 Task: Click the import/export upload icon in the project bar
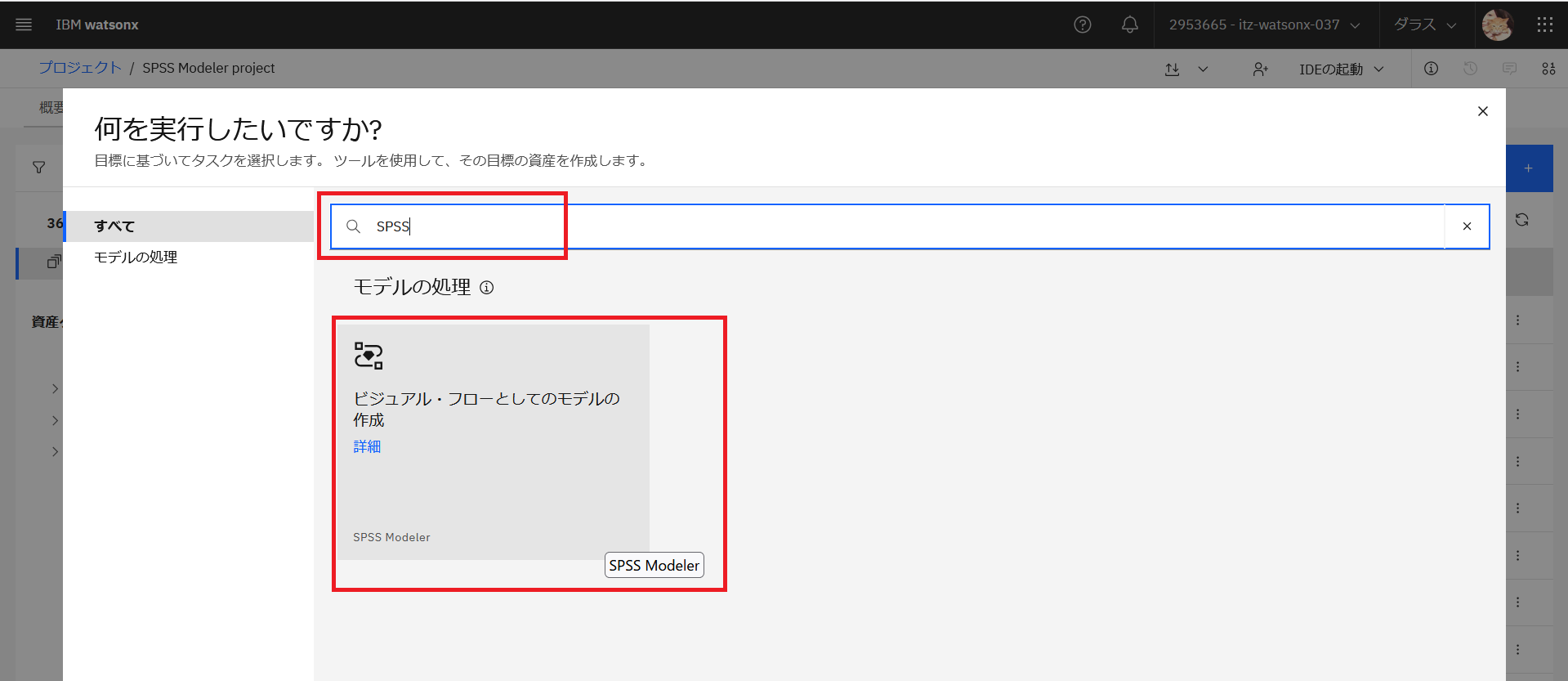click(1172, 69)
